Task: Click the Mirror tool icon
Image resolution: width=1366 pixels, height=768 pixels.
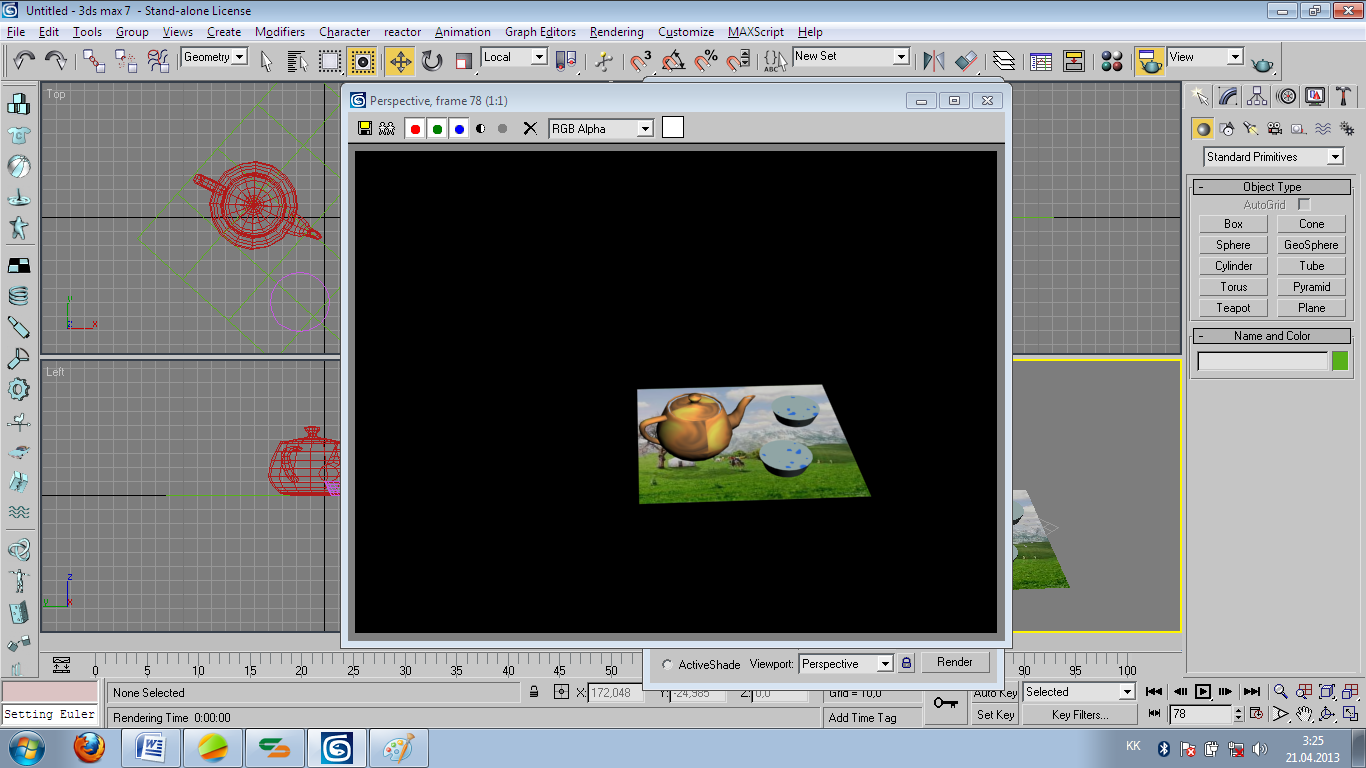Action: pyautogui.click(x=934, y=61)
